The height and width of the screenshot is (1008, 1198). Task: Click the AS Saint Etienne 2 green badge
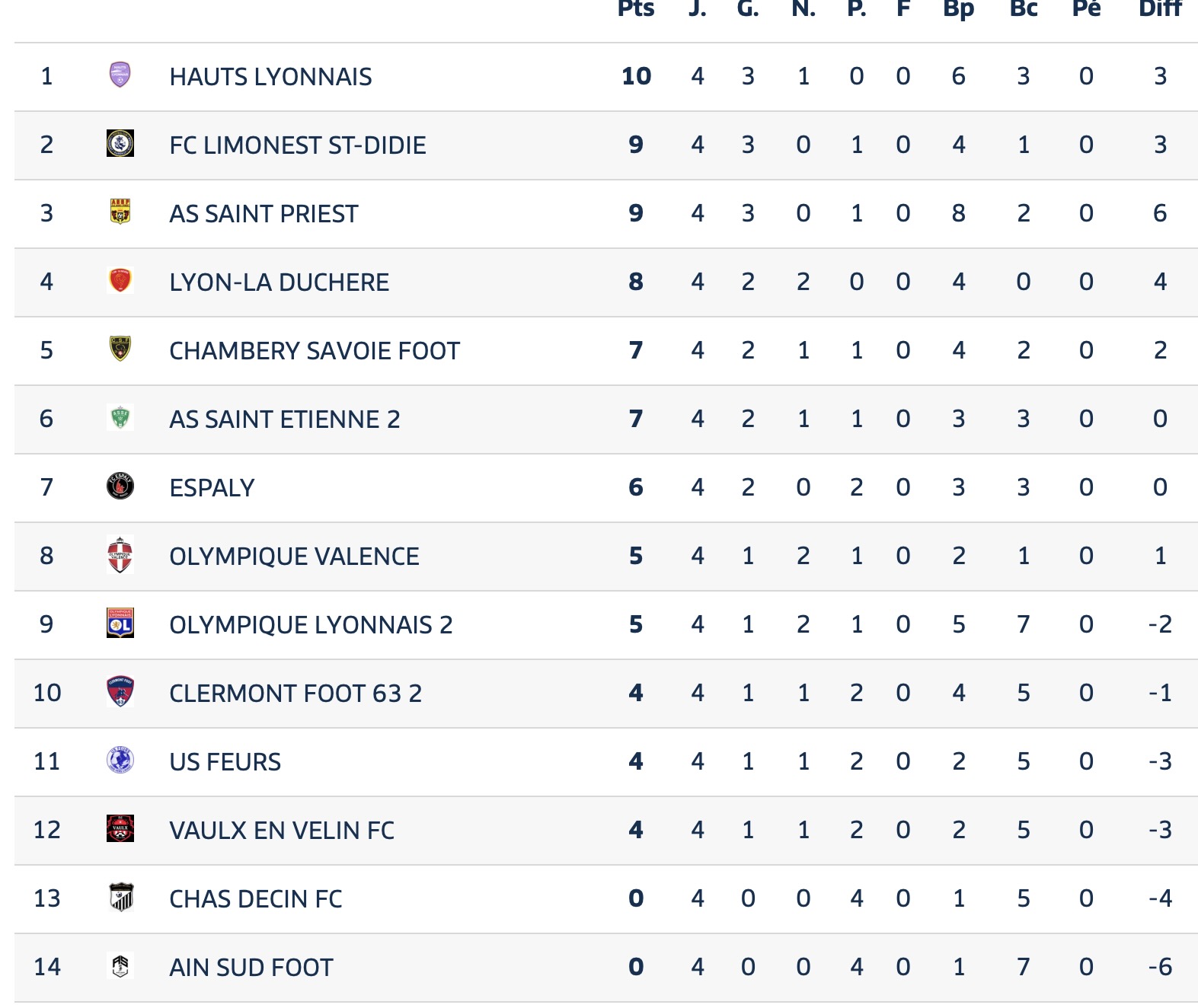pos(120,417)
